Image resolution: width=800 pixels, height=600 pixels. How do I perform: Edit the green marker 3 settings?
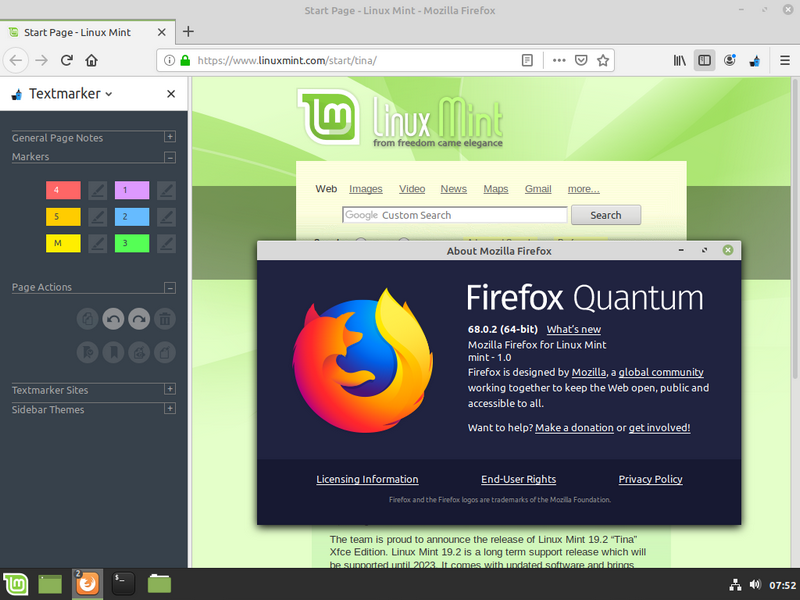pyautogui.click(x=166, y=243)
